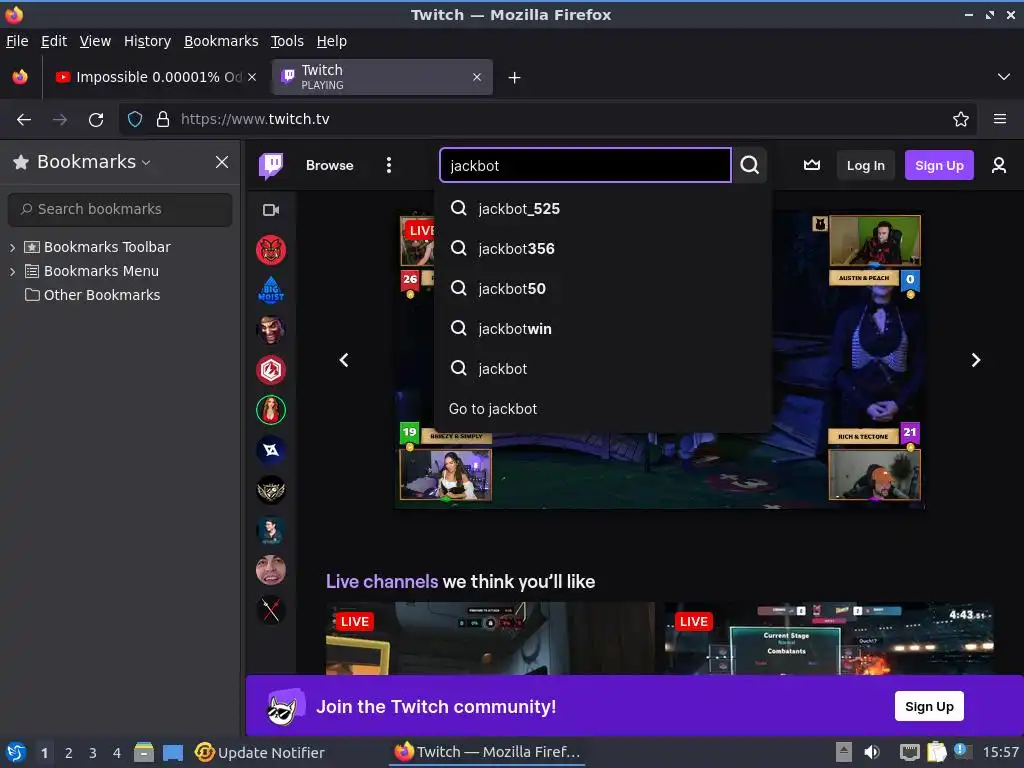Go back to the previous page
Screen dimensions: 1024x768
[24, 120]
